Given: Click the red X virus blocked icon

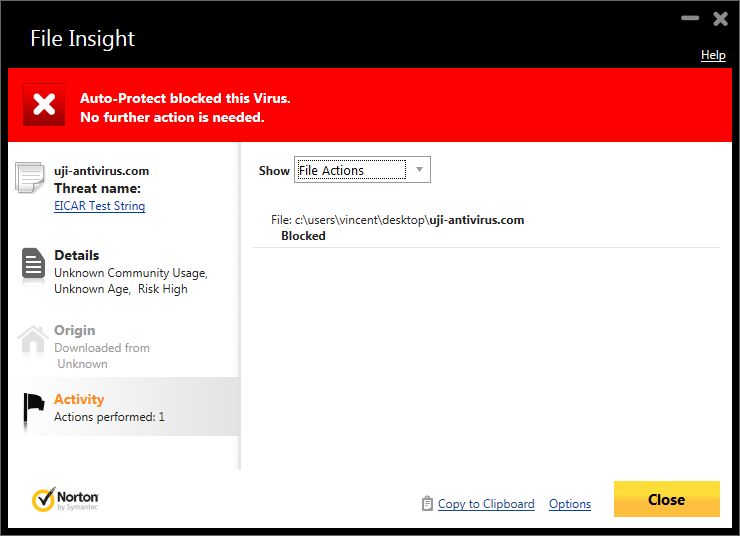Looking at the screenshot, I should click(x=44, y=105).
